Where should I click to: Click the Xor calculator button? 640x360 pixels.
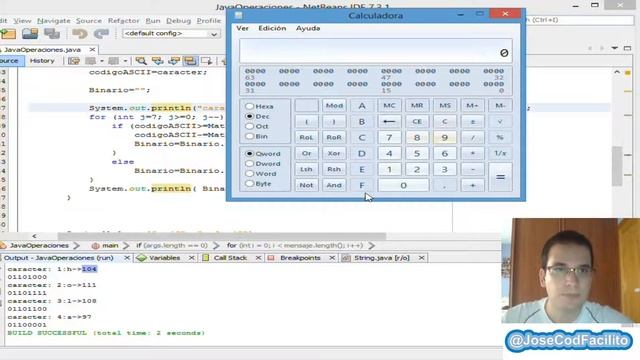tap(334, 153)
